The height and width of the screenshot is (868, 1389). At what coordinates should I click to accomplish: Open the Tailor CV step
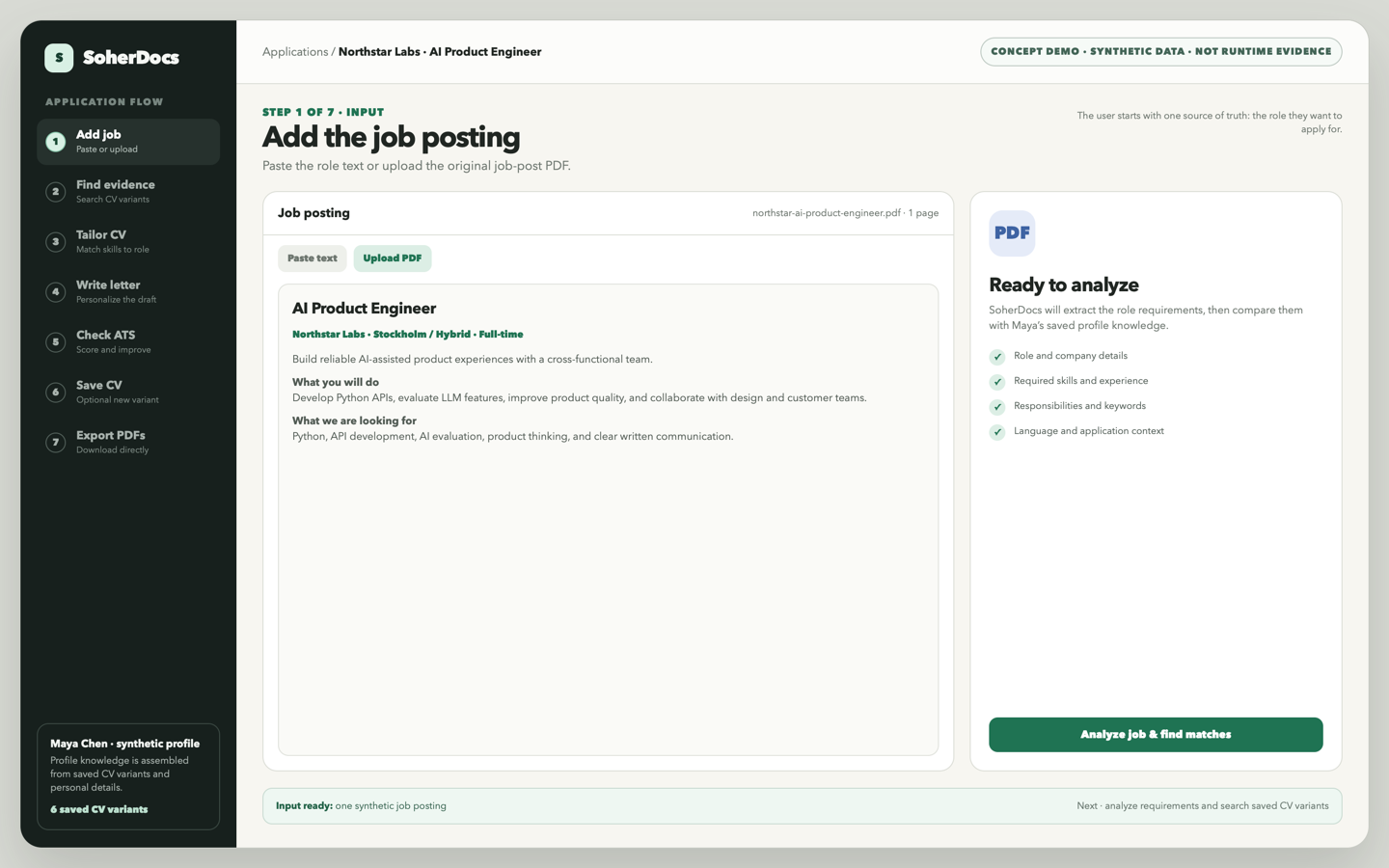(128, 242)
